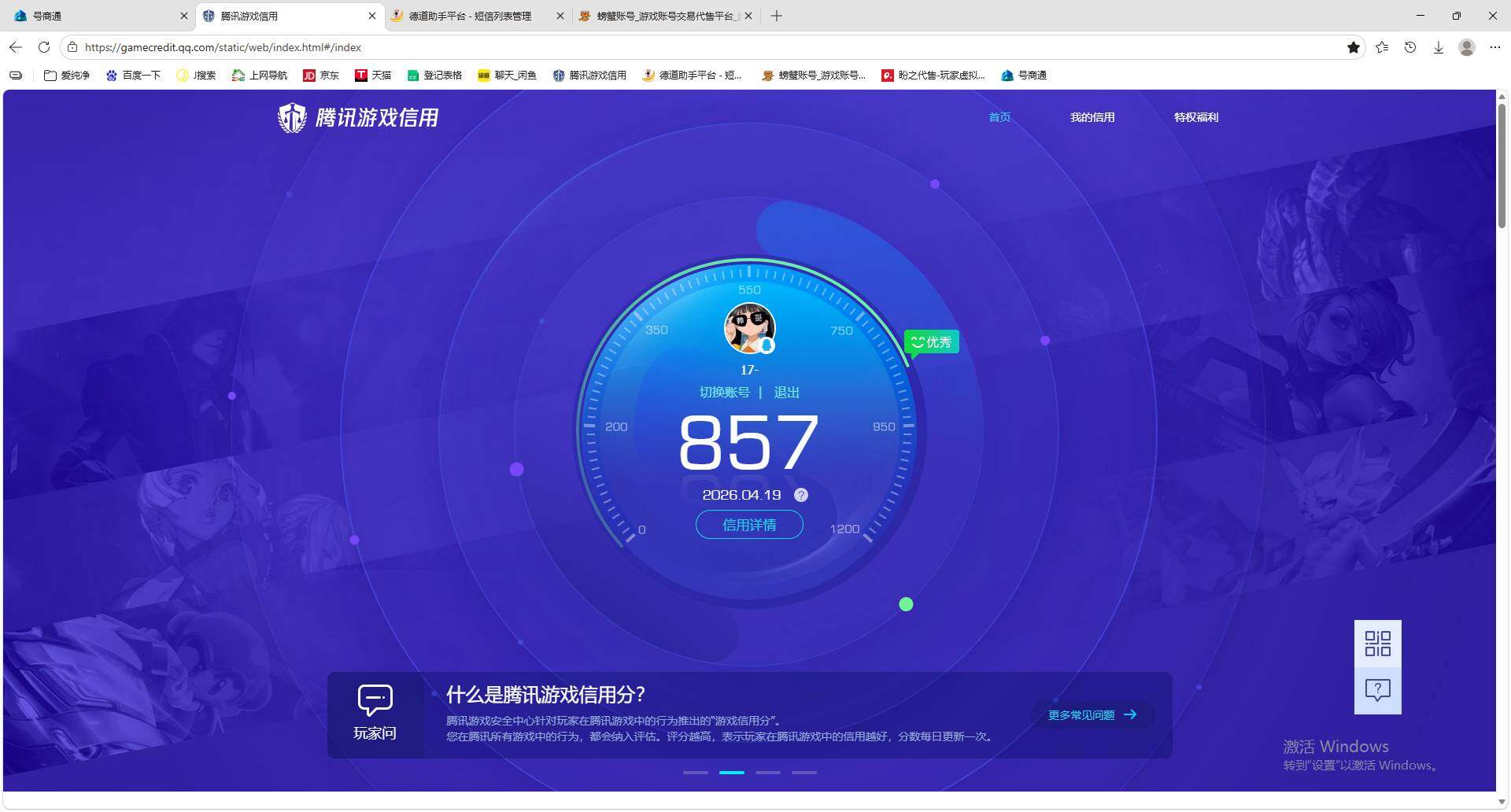
Task: Click the 优秀 rating badge near the score dial
Action: (931, 341)
